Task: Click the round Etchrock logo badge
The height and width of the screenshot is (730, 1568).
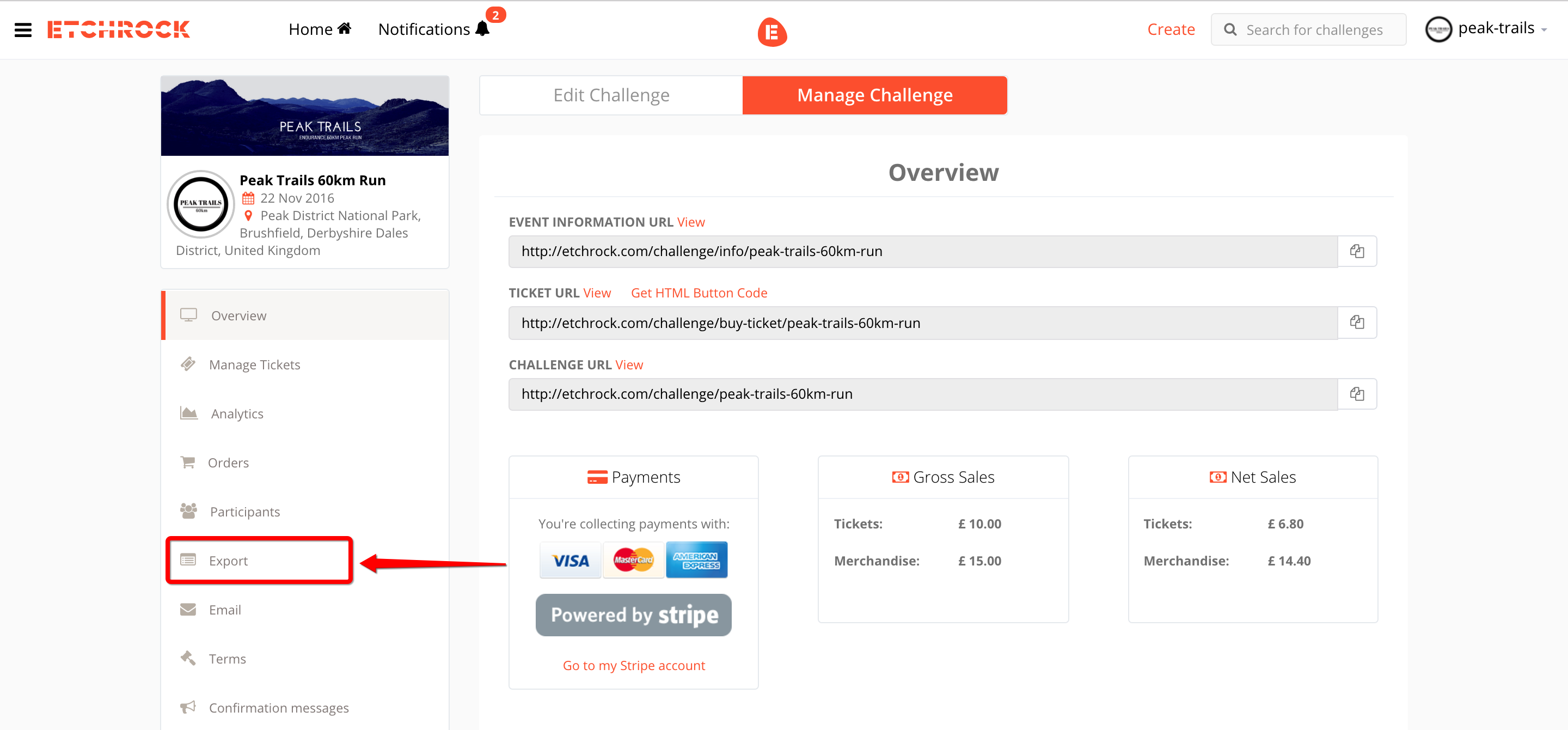Action: click(772, 32)
